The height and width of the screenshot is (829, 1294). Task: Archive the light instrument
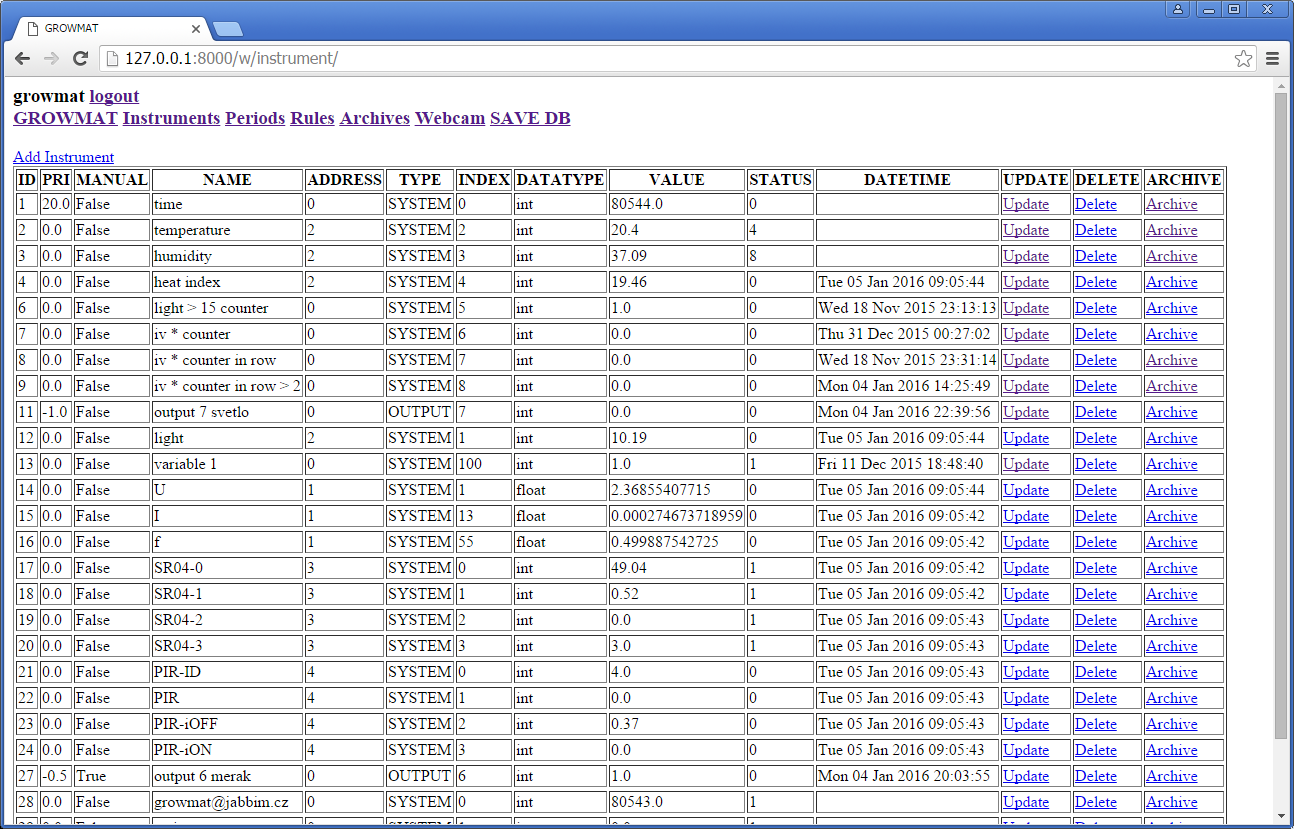1171,438
